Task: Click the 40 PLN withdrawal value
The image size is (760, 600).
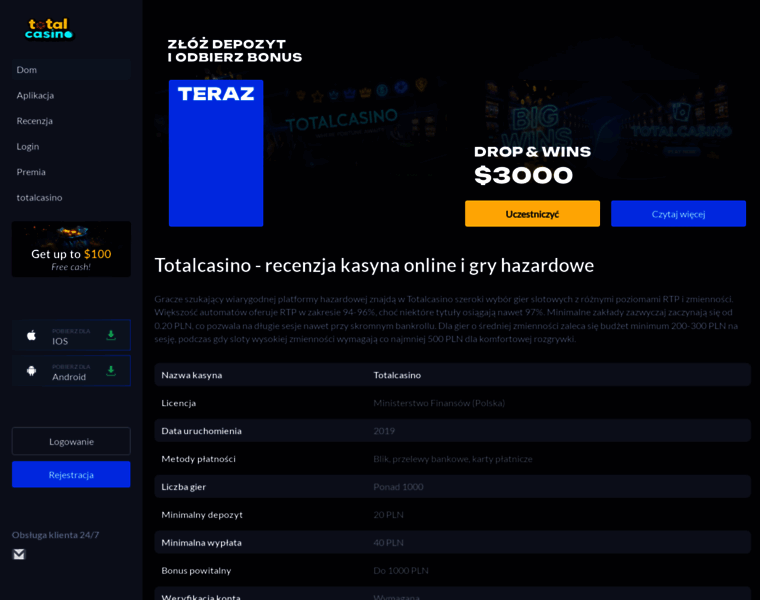Action: (x=388, y=543)
